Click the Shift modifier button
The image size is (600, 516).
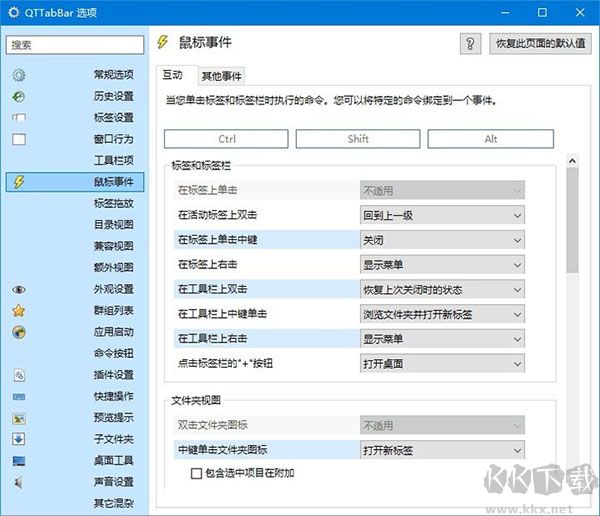coord(358,139)
